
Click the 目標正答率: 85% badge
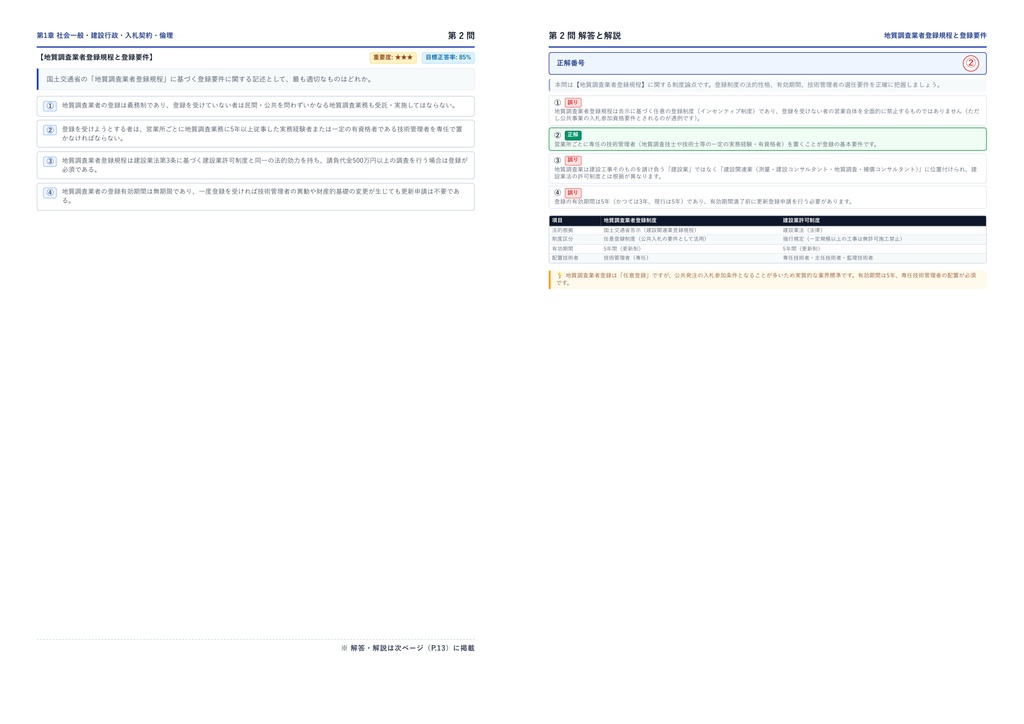tap(448, 57)
